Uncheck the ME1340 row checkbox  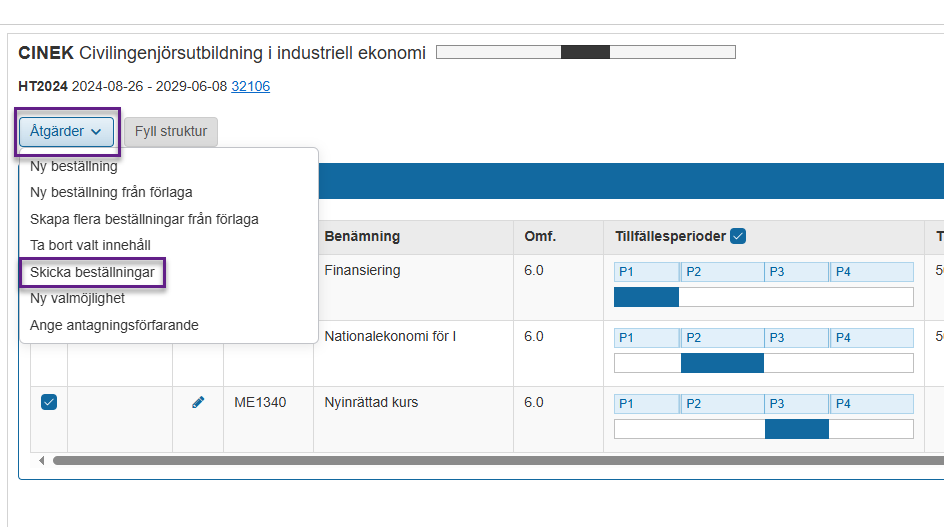49,402
